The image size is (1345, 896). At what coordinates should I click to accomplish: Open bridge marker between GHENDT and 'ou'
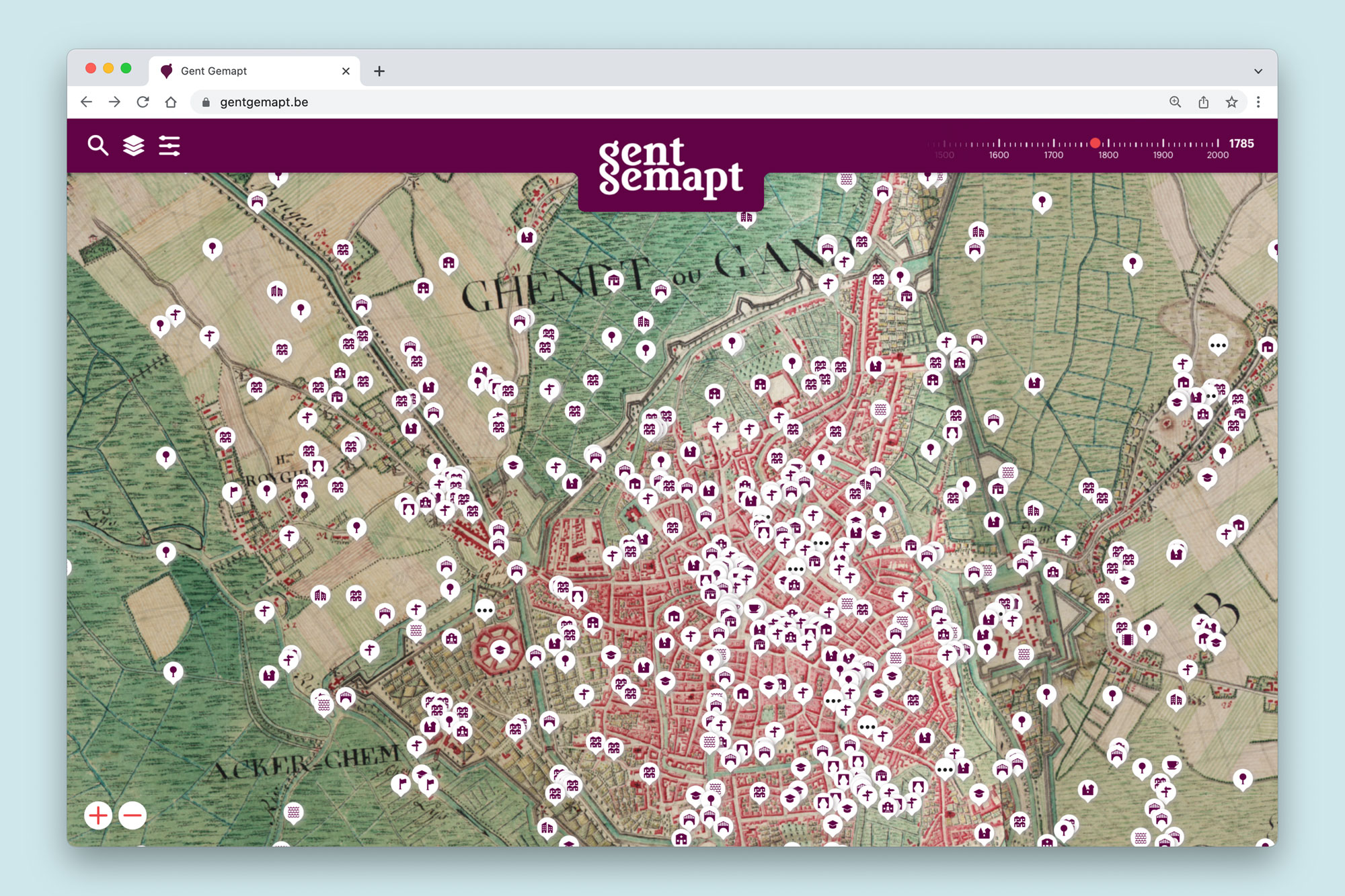(x=661, y=291)
